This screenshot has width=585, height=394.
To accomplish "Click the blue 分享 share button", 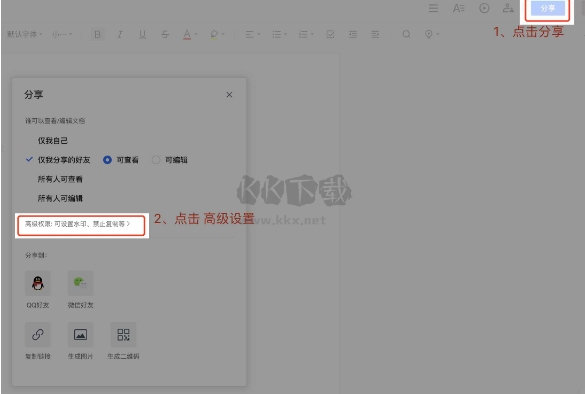I will click(x=548, y=8).
